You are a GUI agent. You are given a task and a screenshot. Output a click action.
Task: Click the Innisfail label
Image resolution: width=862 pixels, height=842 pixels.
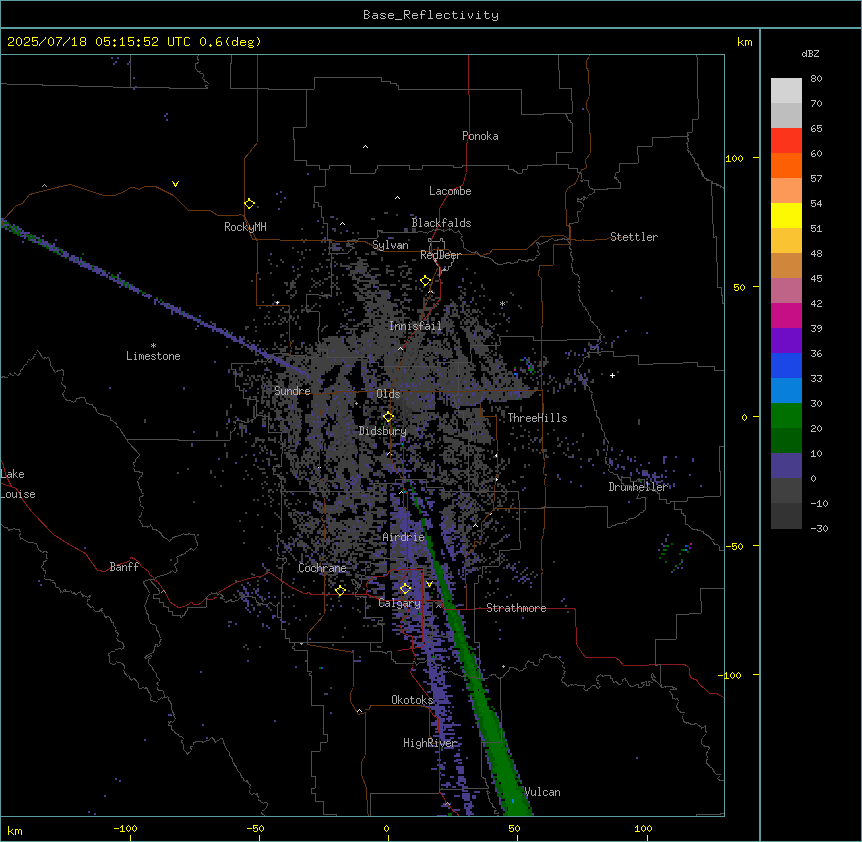click(x=416, y=326)
